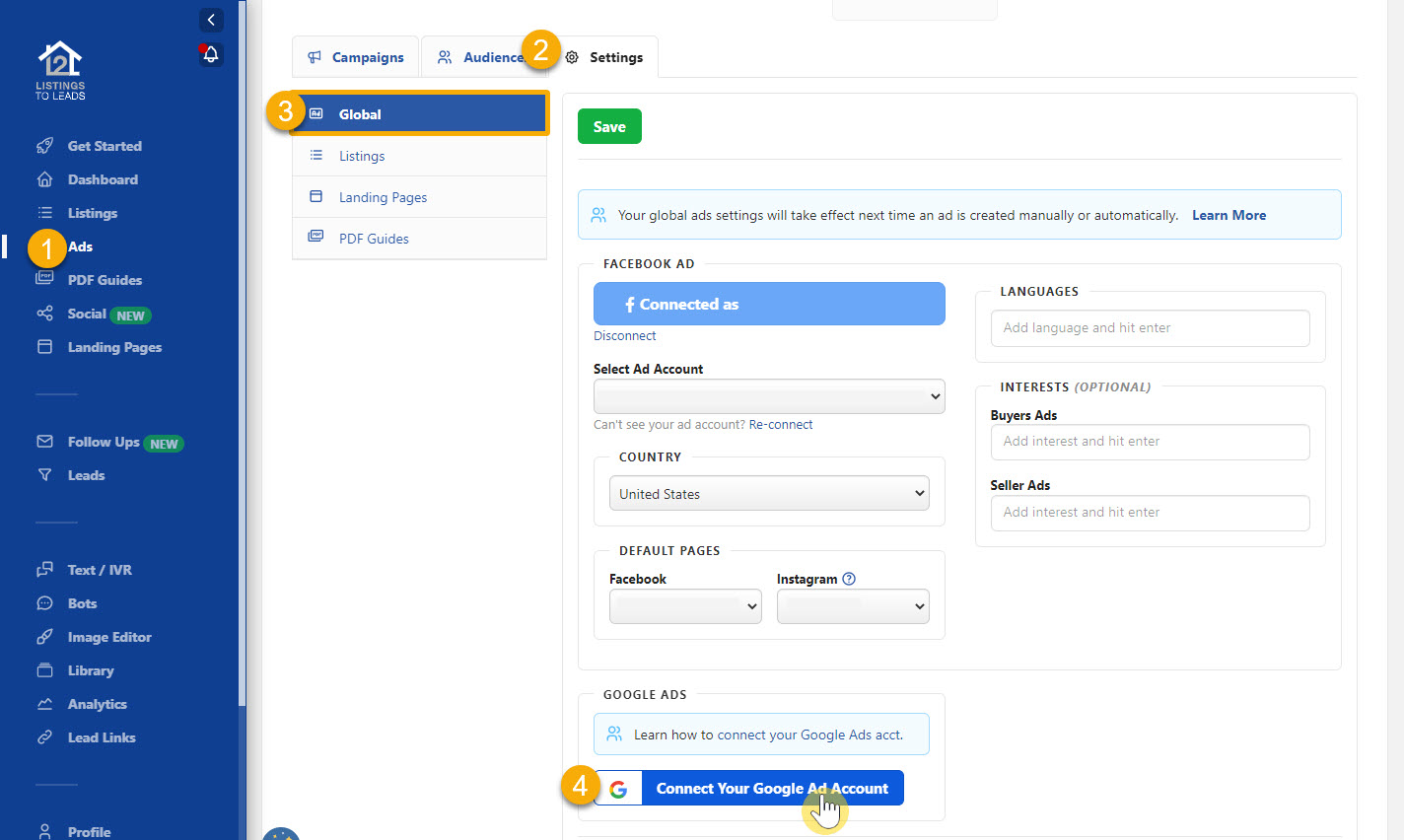Click the Dashboard home icon
Image resolution: width=1404 pixels, height=840 pixels.
click(x=44, y=179)
